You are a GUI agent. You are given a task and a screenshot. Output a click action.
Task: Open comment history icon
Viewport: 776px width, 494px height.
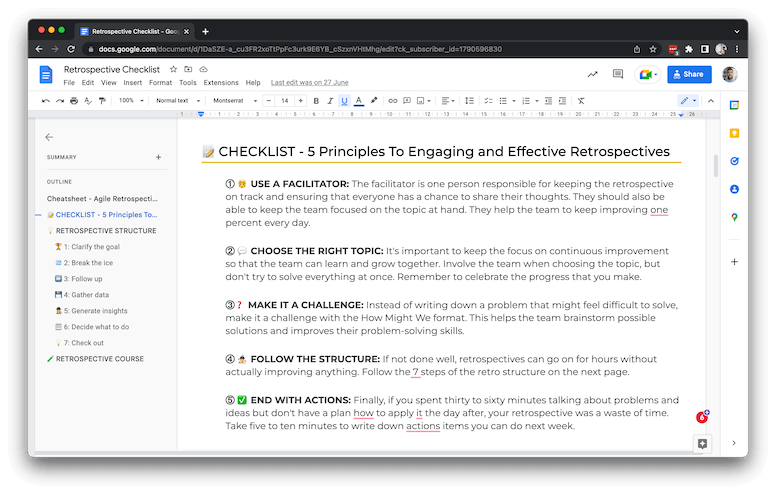point(618,74)
